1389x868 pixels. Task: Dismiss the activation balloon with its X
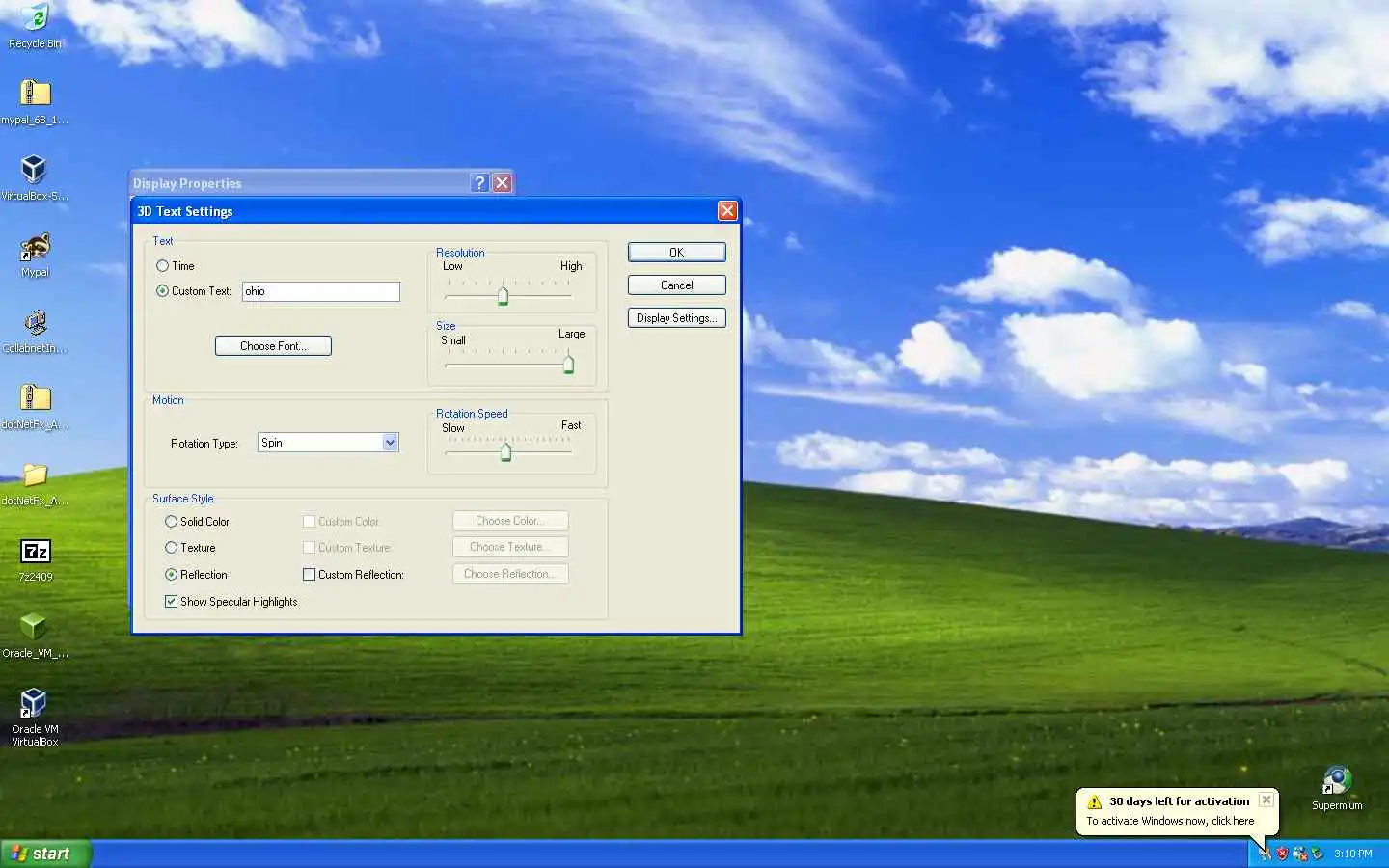tap(1266, 800)
